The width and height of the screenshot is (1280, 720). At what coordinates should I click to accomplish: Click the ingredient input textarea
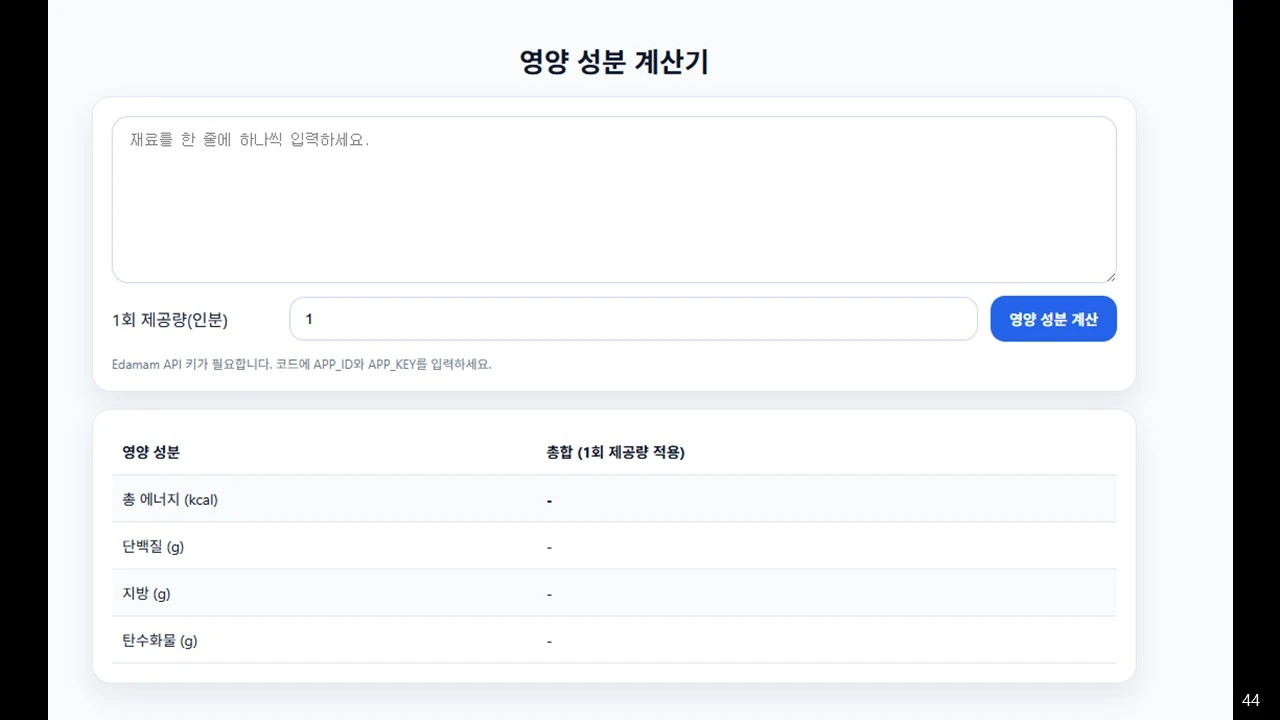613,199
